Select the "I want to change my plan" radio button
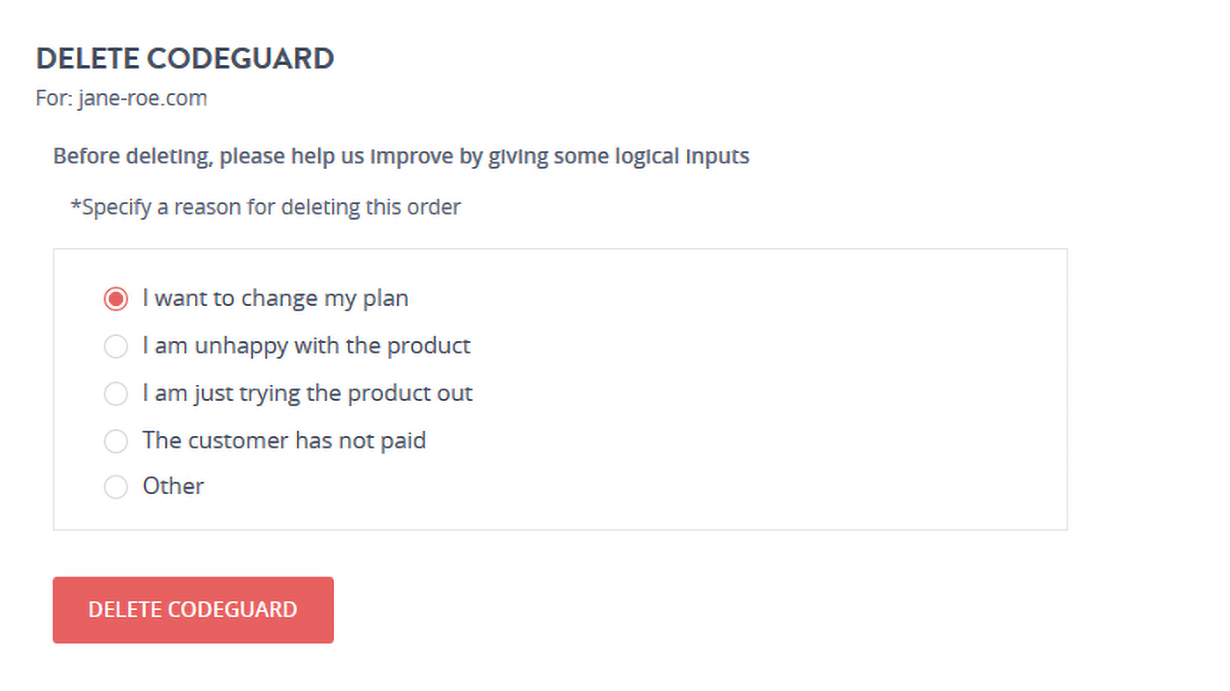The image size is (1230, 691). pos(116,298)
